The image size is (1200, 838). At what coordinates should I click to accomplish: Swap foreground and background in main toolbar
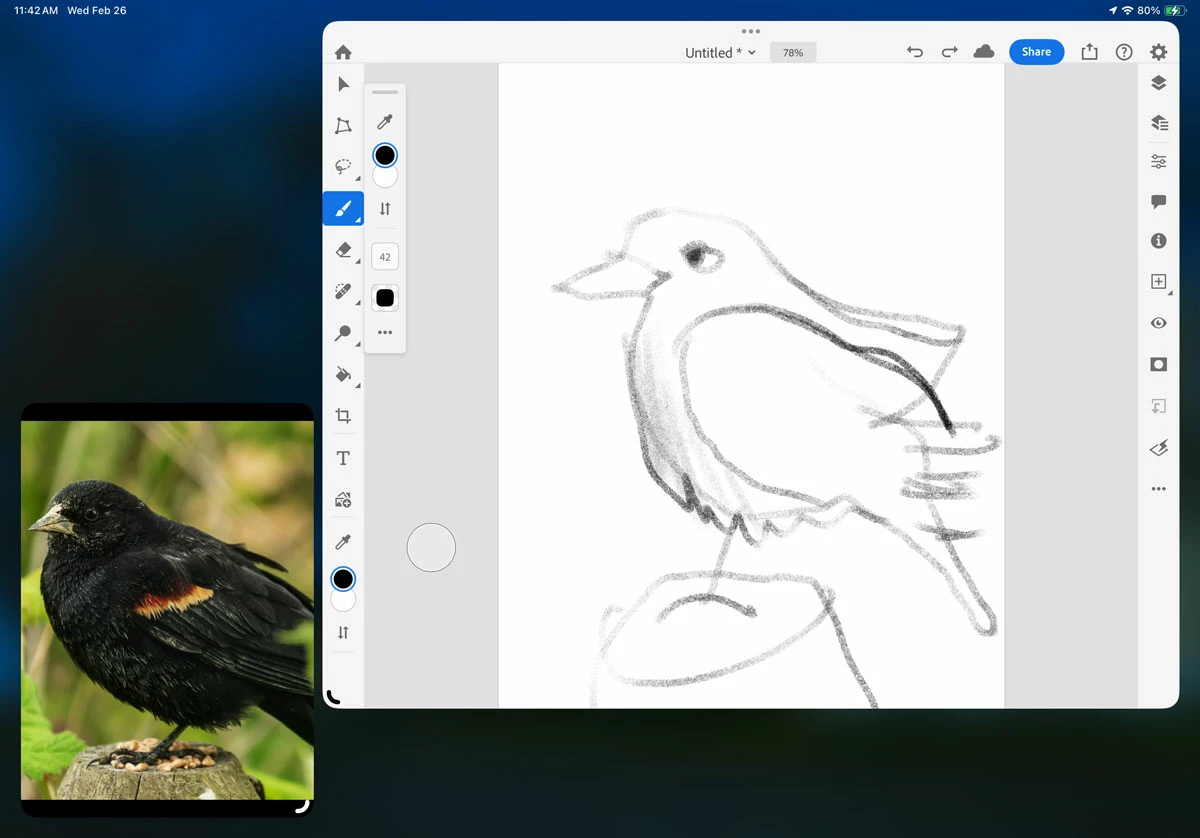(x=343, y=632)
